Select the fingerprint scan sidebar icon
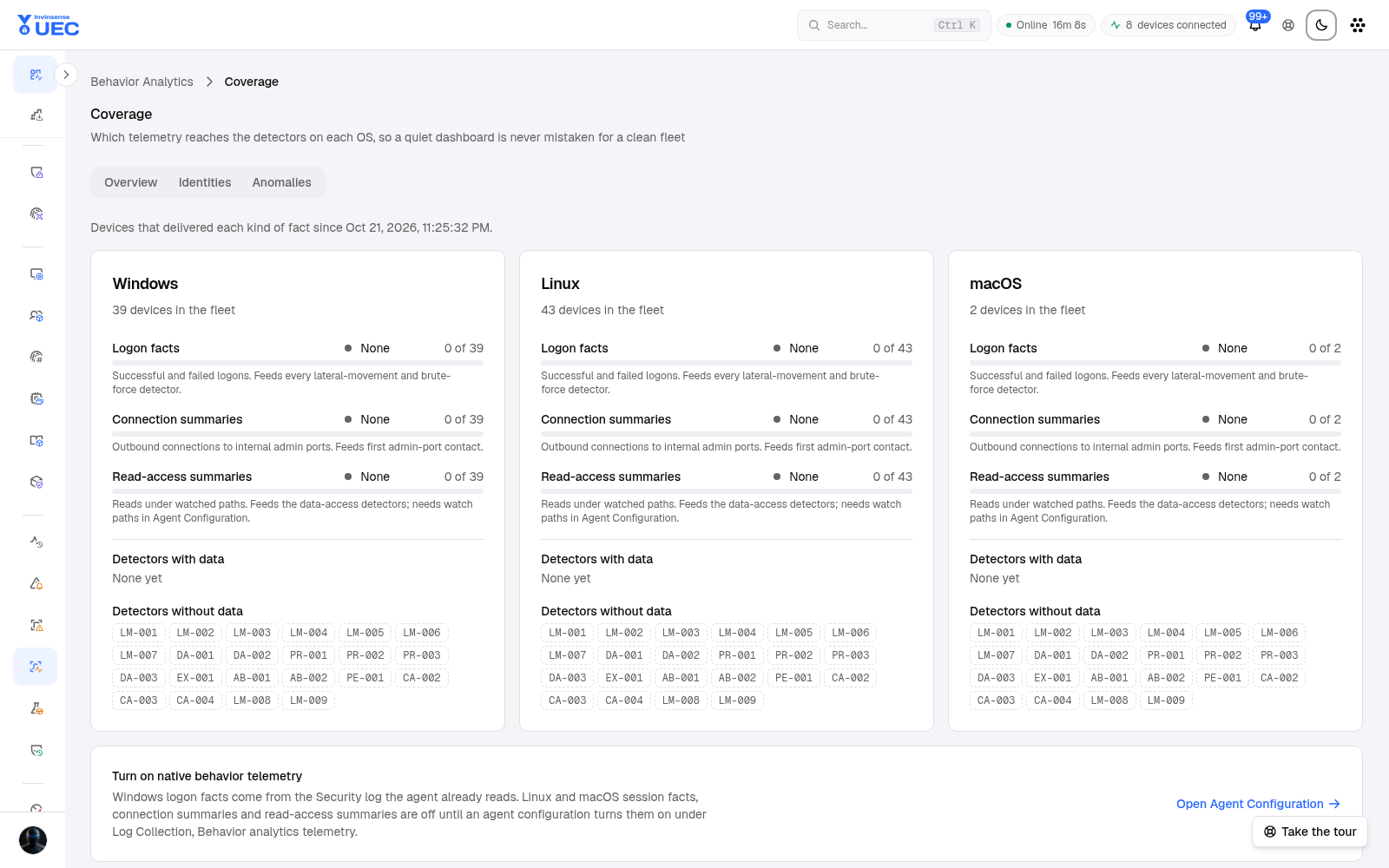The width and height of the screenshot is (1389, 868). (36, 214)
